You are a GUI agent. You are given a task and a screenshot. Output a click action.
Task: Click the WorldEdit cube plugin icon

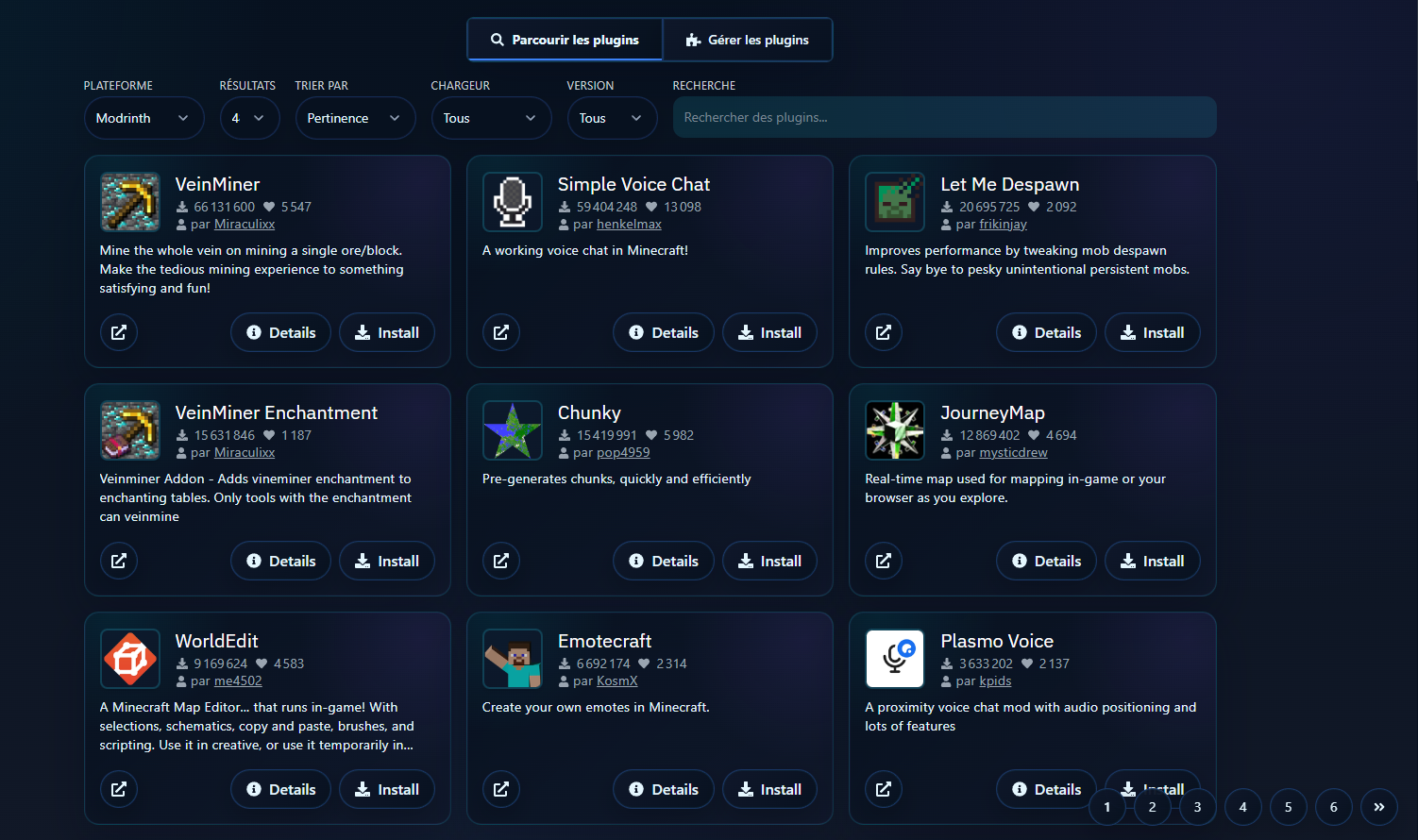pos(130,659)
